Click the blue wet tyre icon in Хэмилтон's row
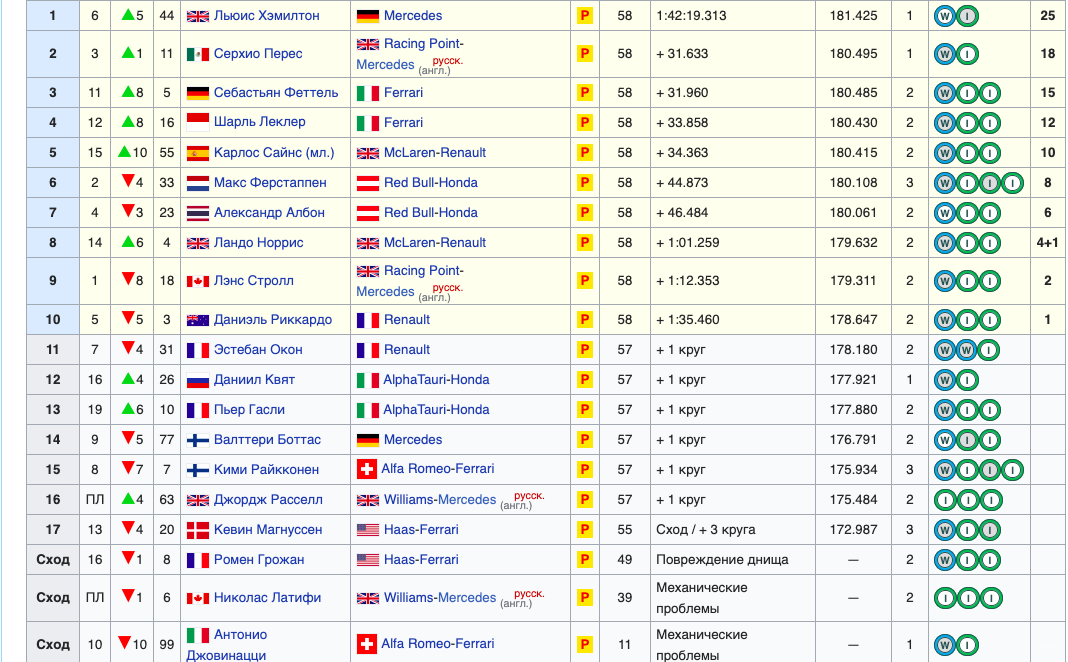 click(x=945, y=16)
